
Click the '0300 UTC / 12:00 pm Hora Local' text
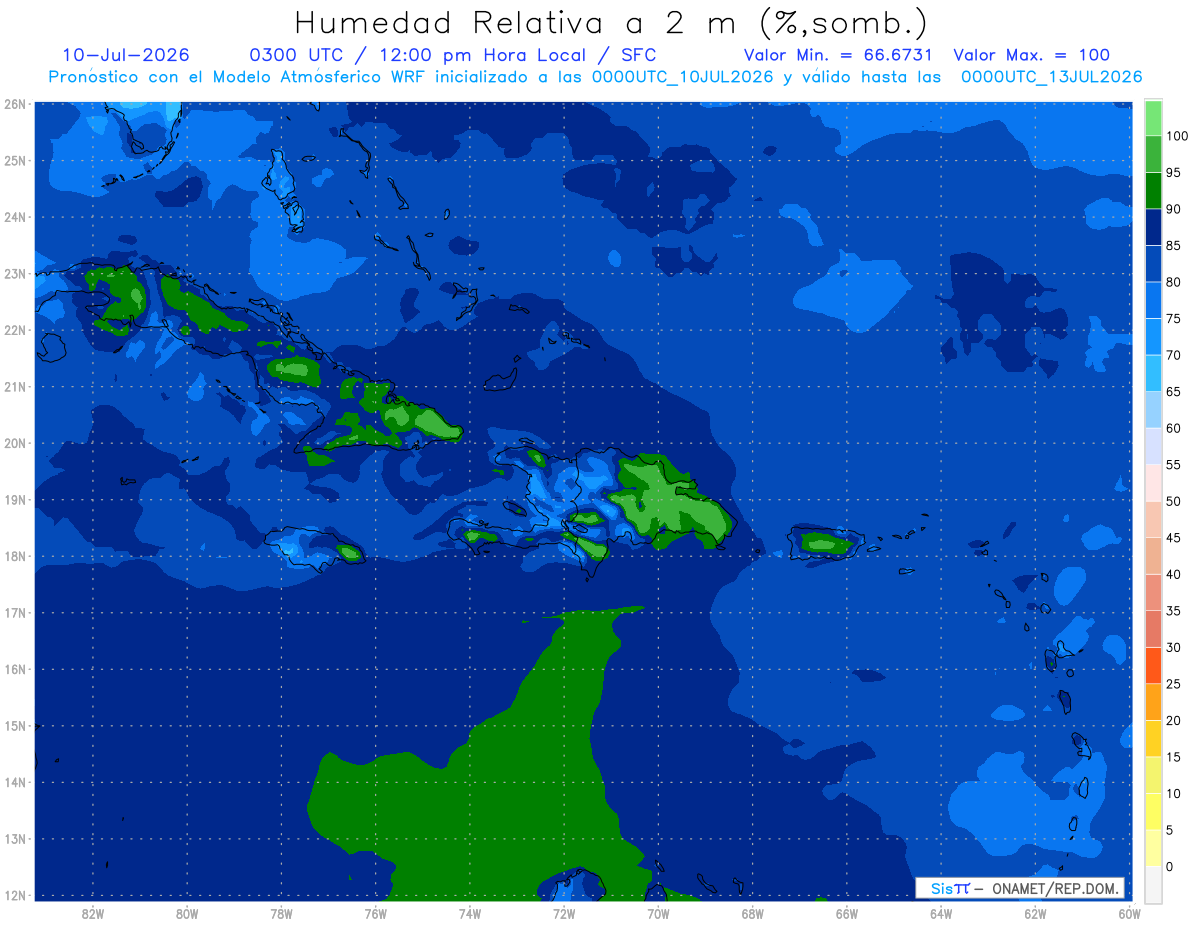tap(425, 55)
